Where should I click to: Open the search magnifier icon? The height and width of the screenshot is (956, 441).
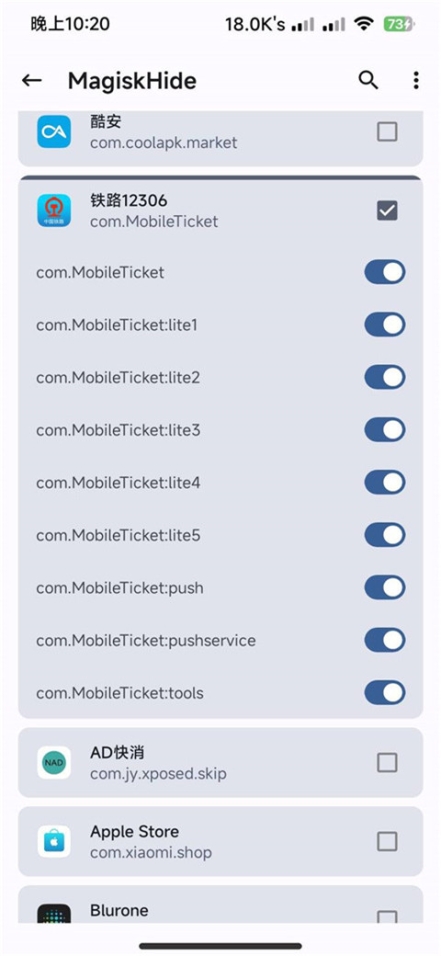[x=368, y=80]
